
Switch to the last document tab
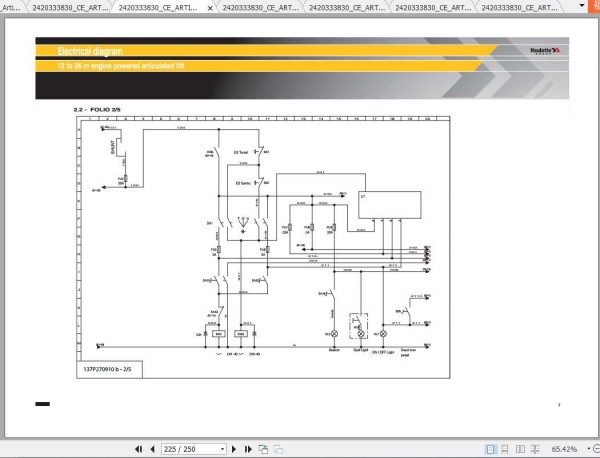[519, 8]
